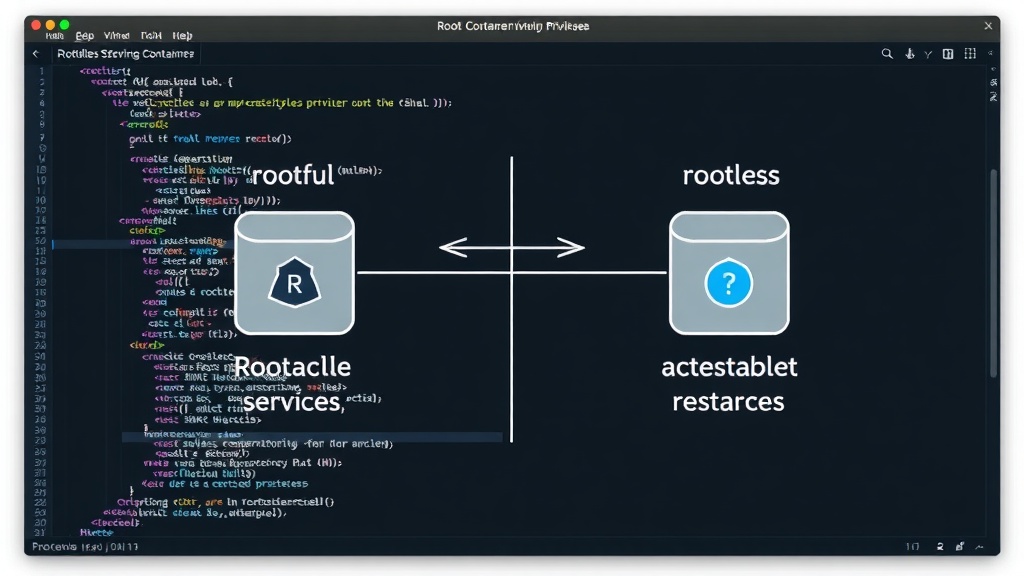
Task: Open the Help menu
Action: point(182,35)
